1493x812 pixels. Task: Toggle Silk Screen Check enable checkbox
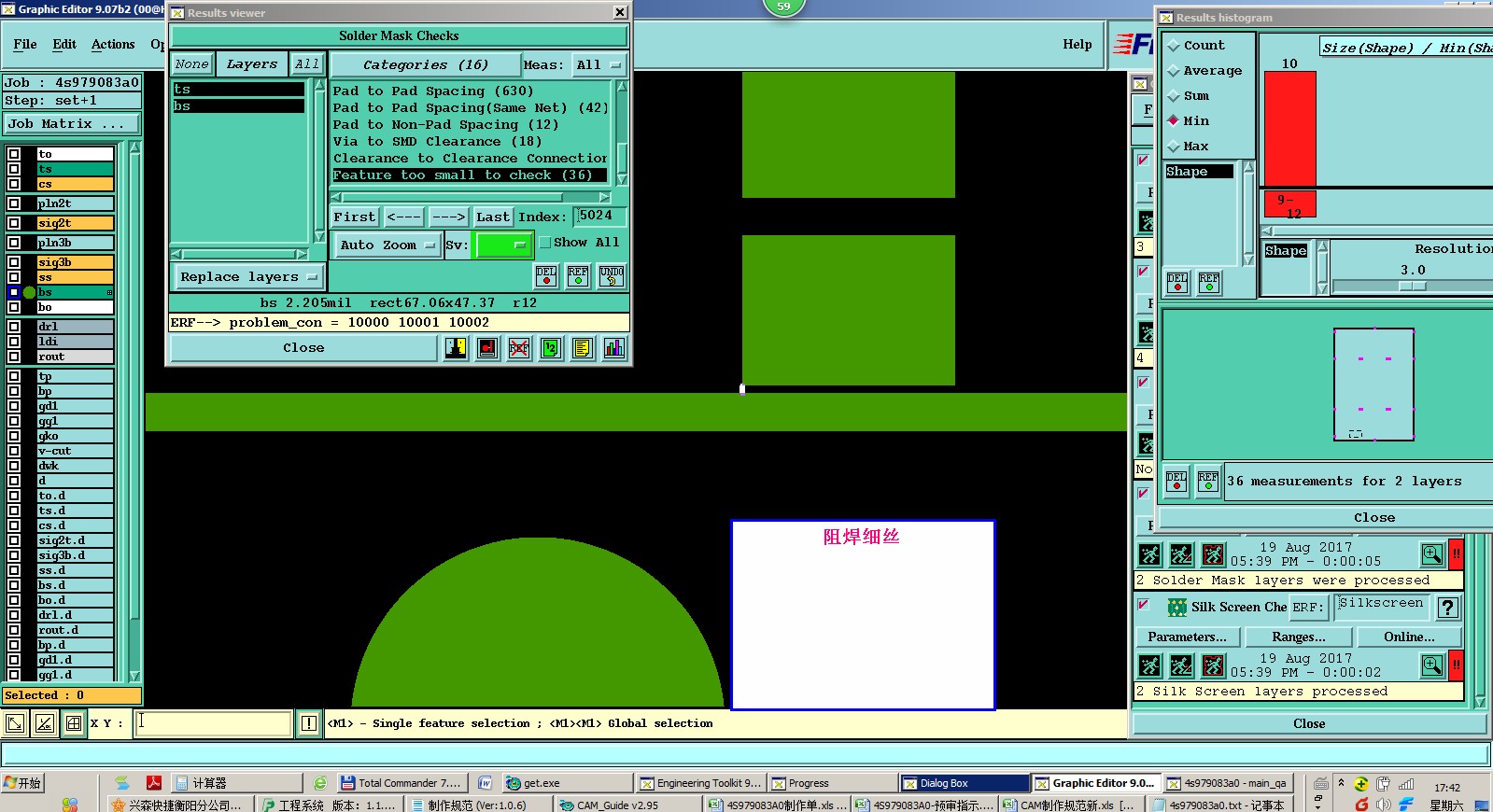pyautogui.click(x=1143, y=606)
